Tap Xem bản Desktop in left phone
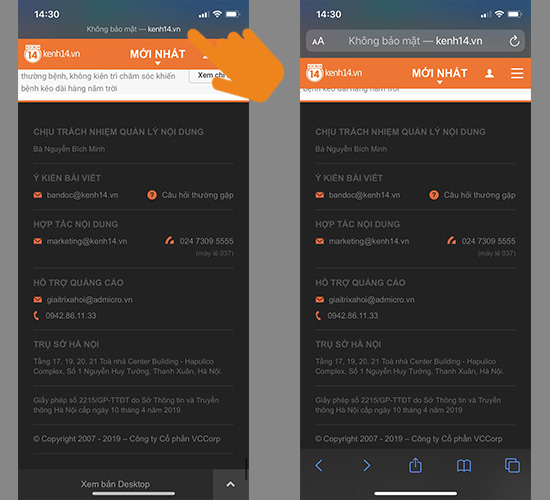Image resolution: width=550 pixels, height=500 pixels. click(x=115, y=484)
